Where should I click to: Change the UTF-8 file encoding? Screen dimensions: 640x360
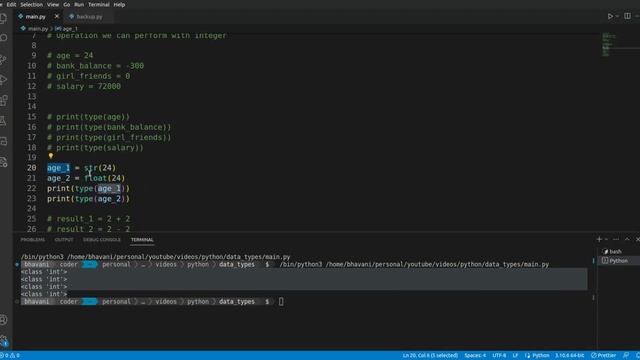(x=499, y=356)
